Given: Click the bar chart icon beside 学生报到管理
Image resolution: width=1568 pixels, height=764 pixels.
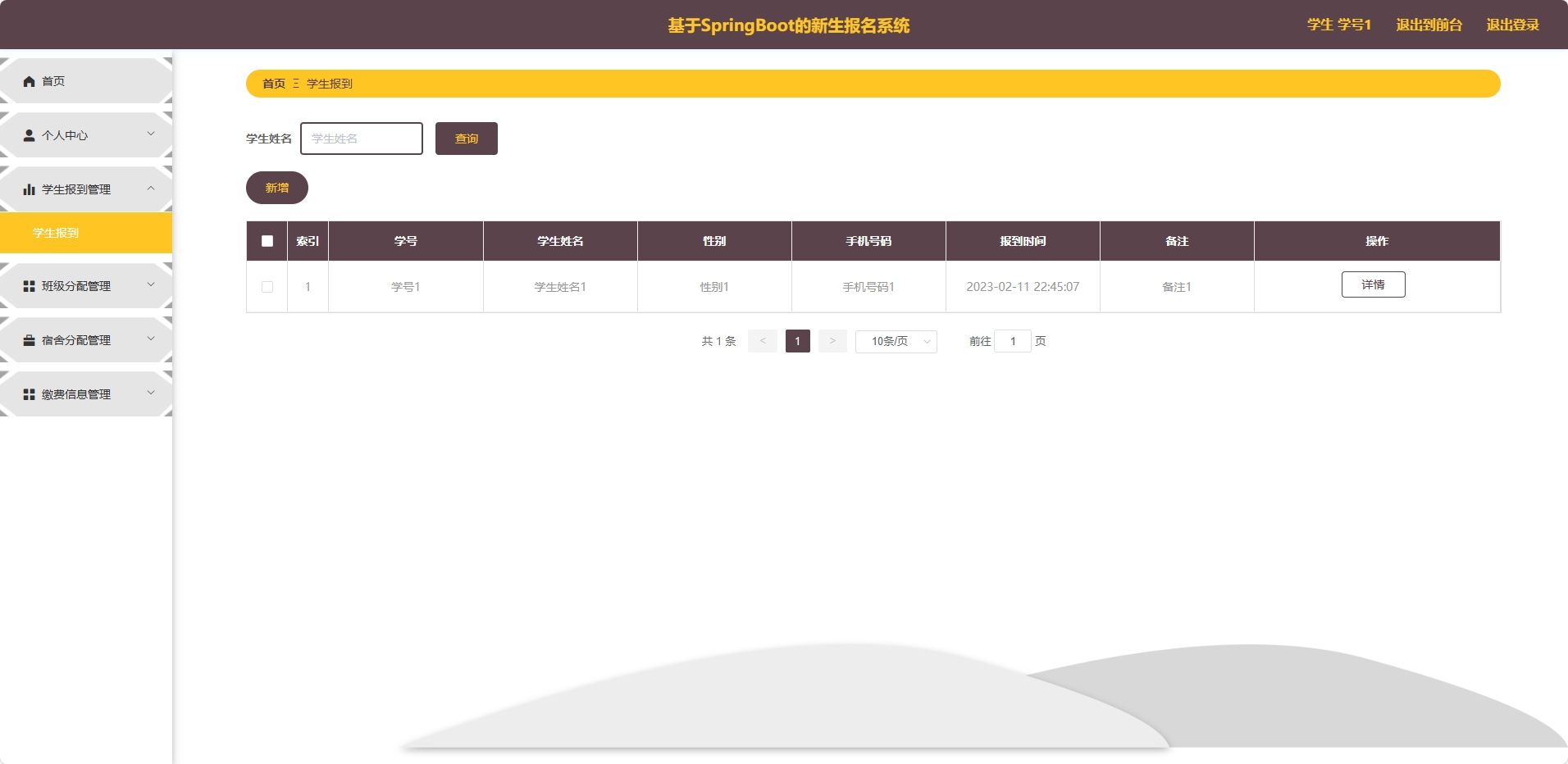Looking at the screenshot, I should [x=30, y=189].
